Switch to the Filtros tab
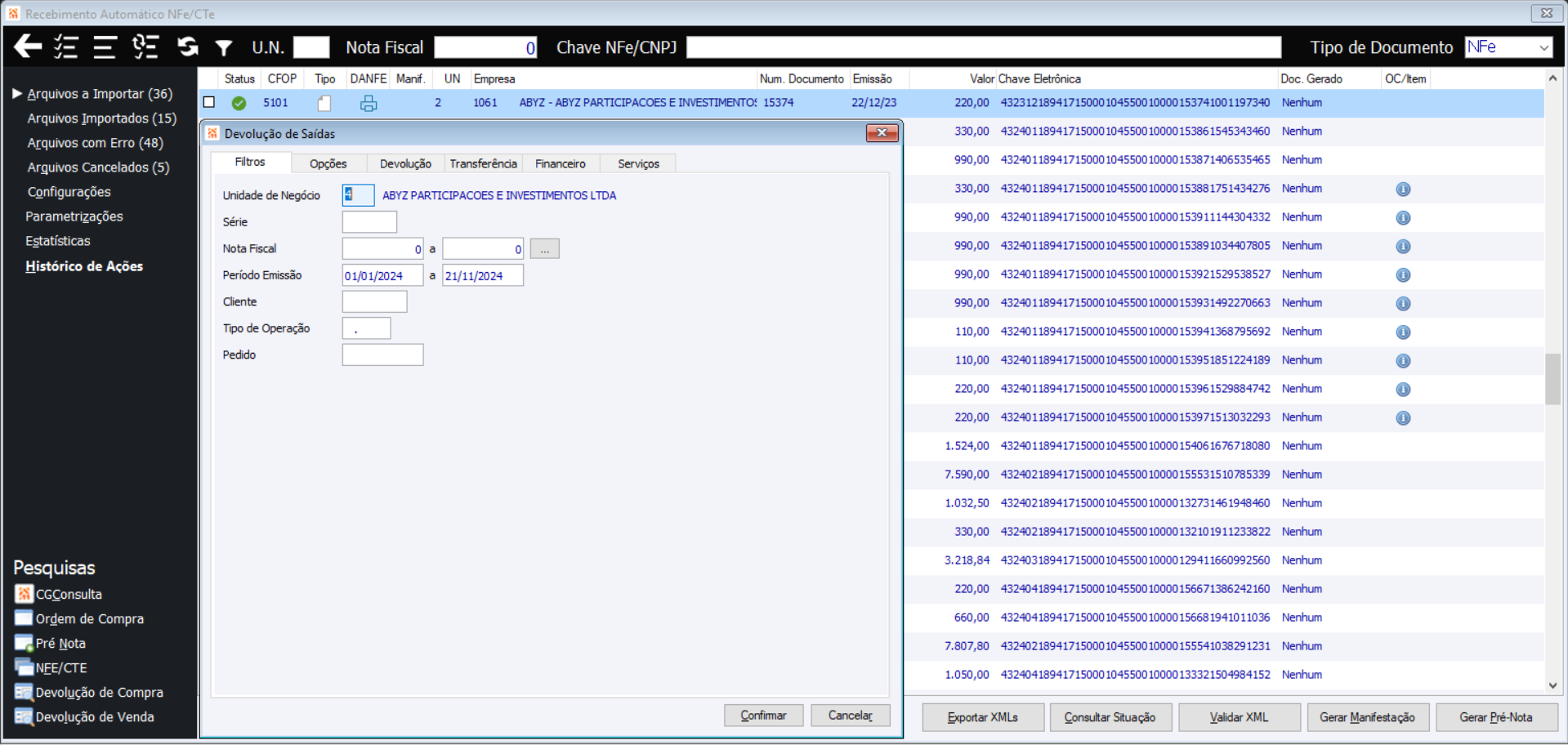The height and width of the screenshot is (745, 1568). (x=250, y=163)
